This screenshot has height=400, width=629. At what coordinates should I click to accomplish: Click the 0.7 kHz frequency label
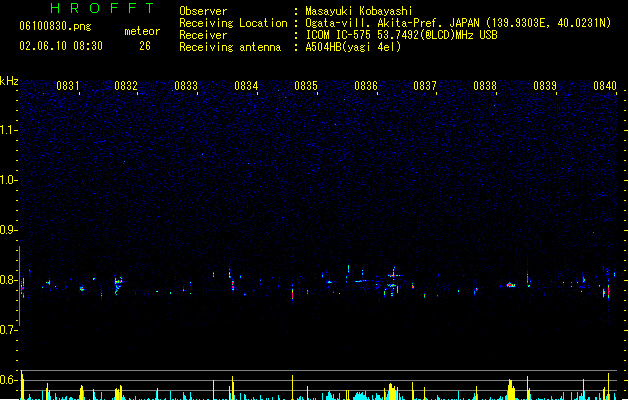click(x=8, y=330)
